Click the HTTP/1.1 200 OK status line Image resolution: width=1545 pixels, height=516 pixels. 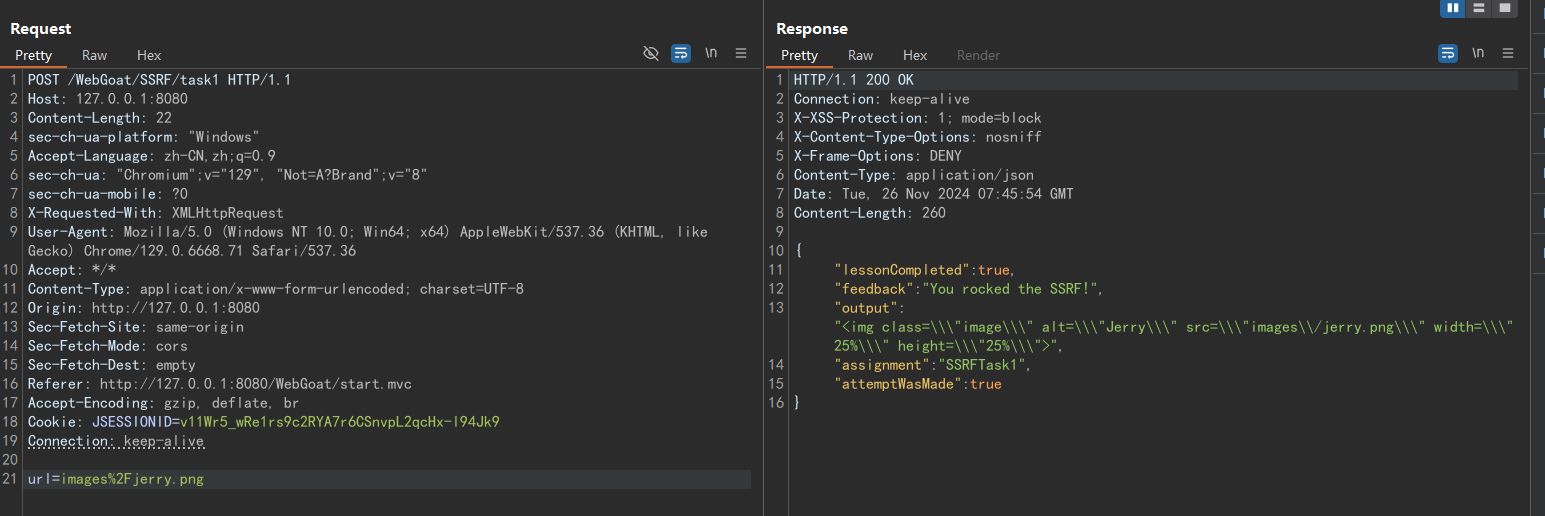pyautogui.click(x=853, y=80)
